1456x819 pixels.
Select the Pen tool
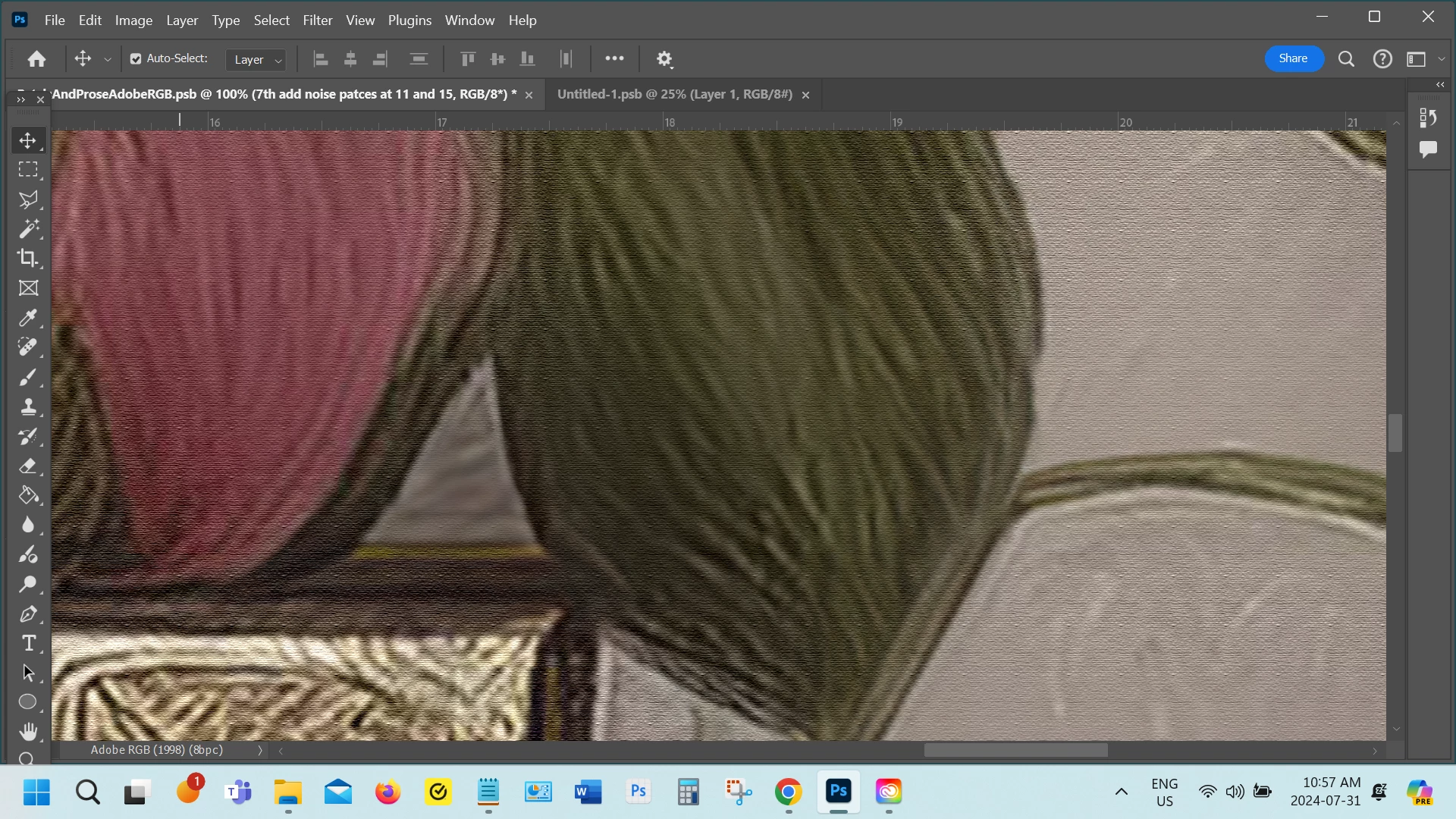pyautogui.click(x=28, y=614)
